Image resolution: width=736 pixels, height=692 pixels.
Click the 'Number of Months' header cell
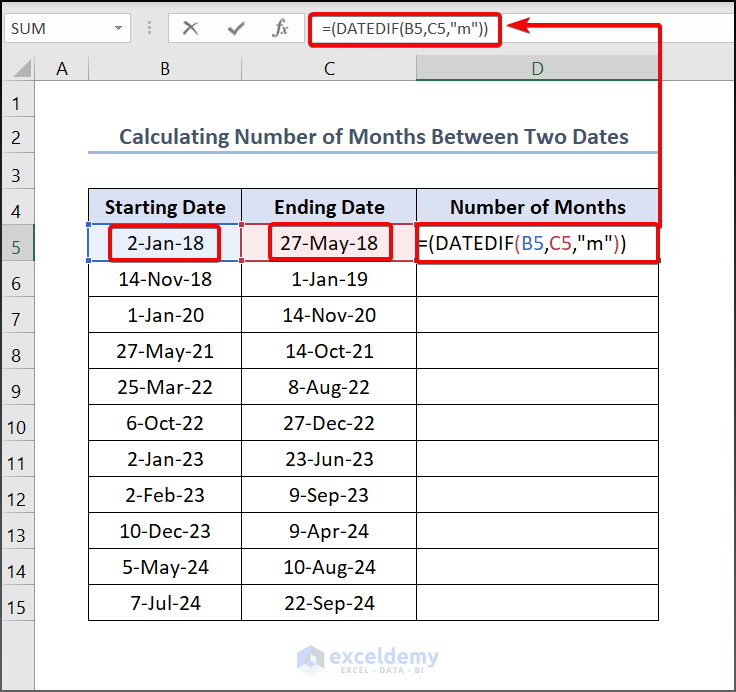(x=537, y=207)
